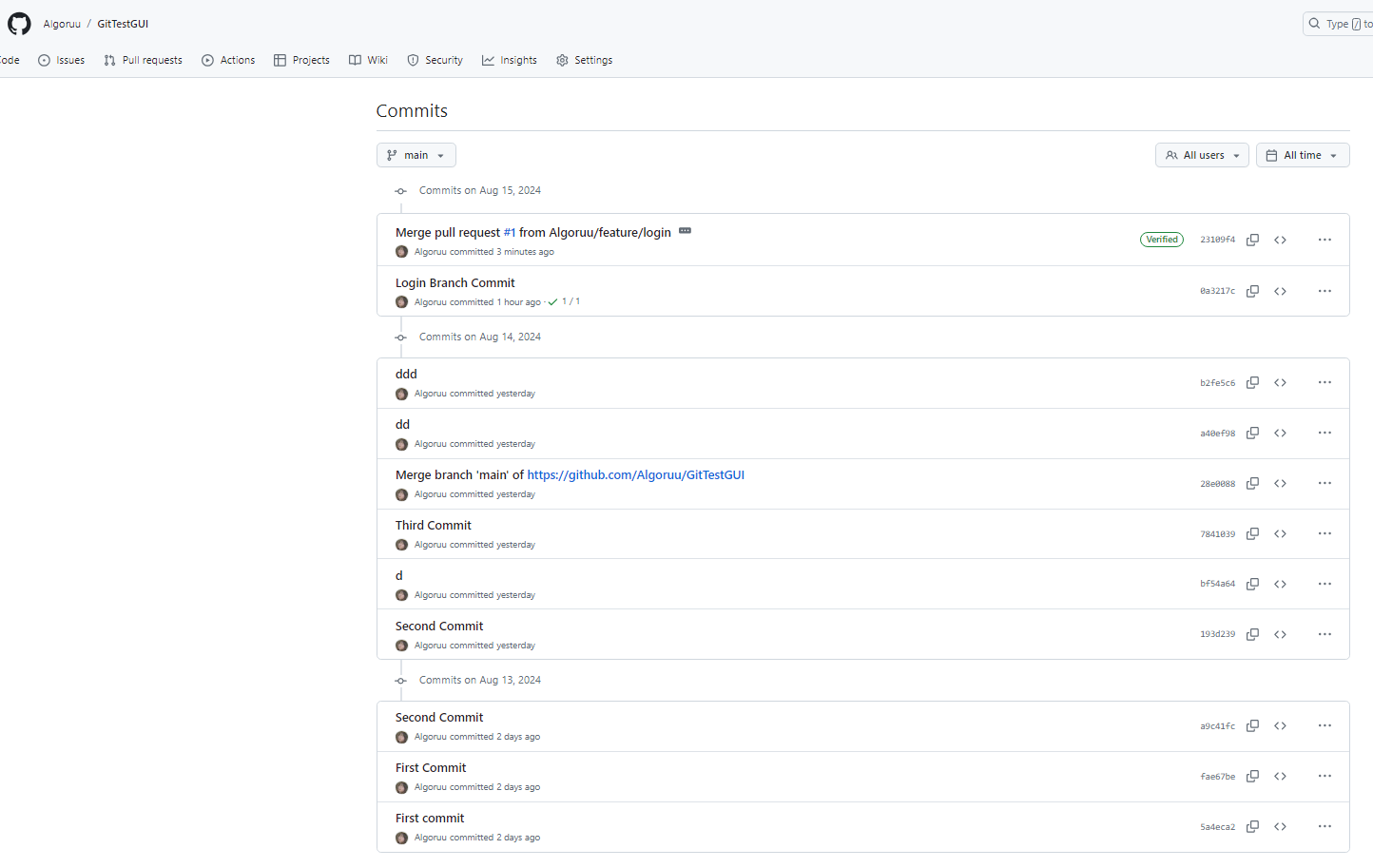Browse repository at Third Commit 7841039

(x=1280, y=533)
